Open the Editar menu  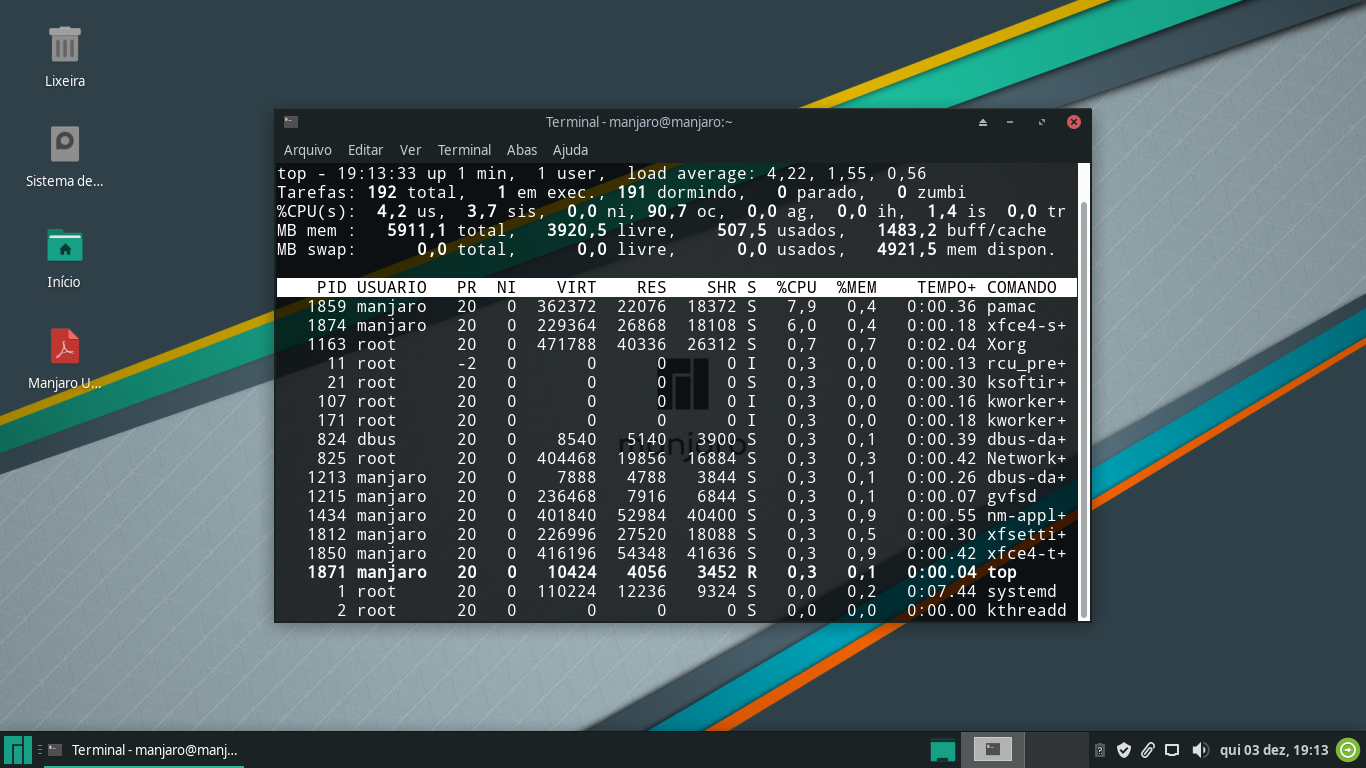[366, 150]
